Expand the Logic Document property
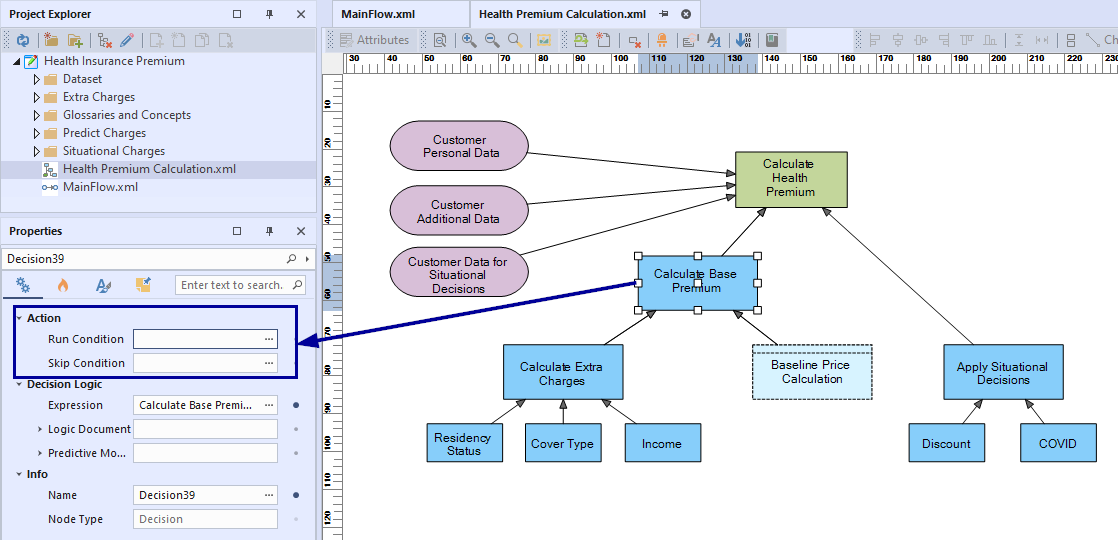Image resolution: width=1118 pixels, height=540 pixels. (40, 429)
